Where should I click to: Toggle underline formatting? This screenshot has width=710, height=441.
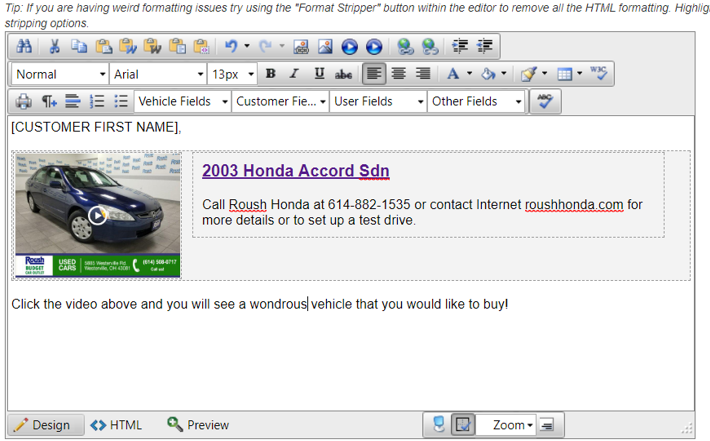(319, 74)
